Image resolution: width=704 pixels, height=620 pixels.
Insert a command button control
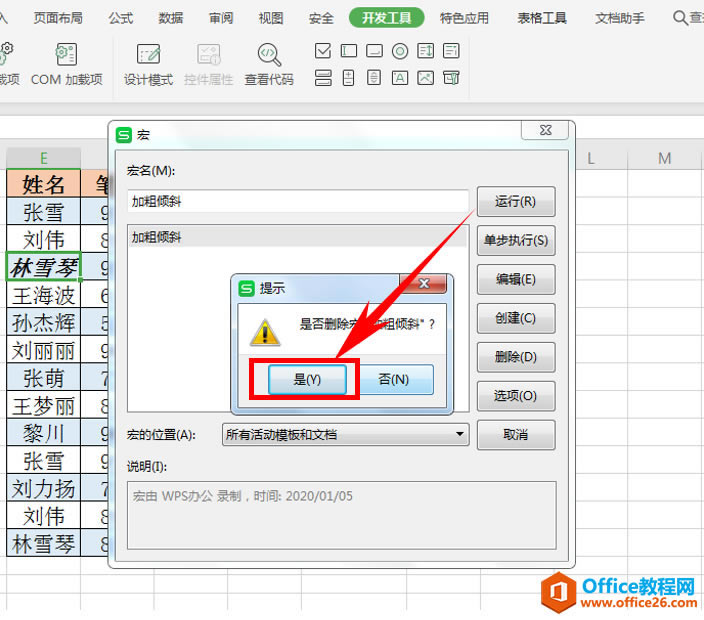tap(374, 51)
